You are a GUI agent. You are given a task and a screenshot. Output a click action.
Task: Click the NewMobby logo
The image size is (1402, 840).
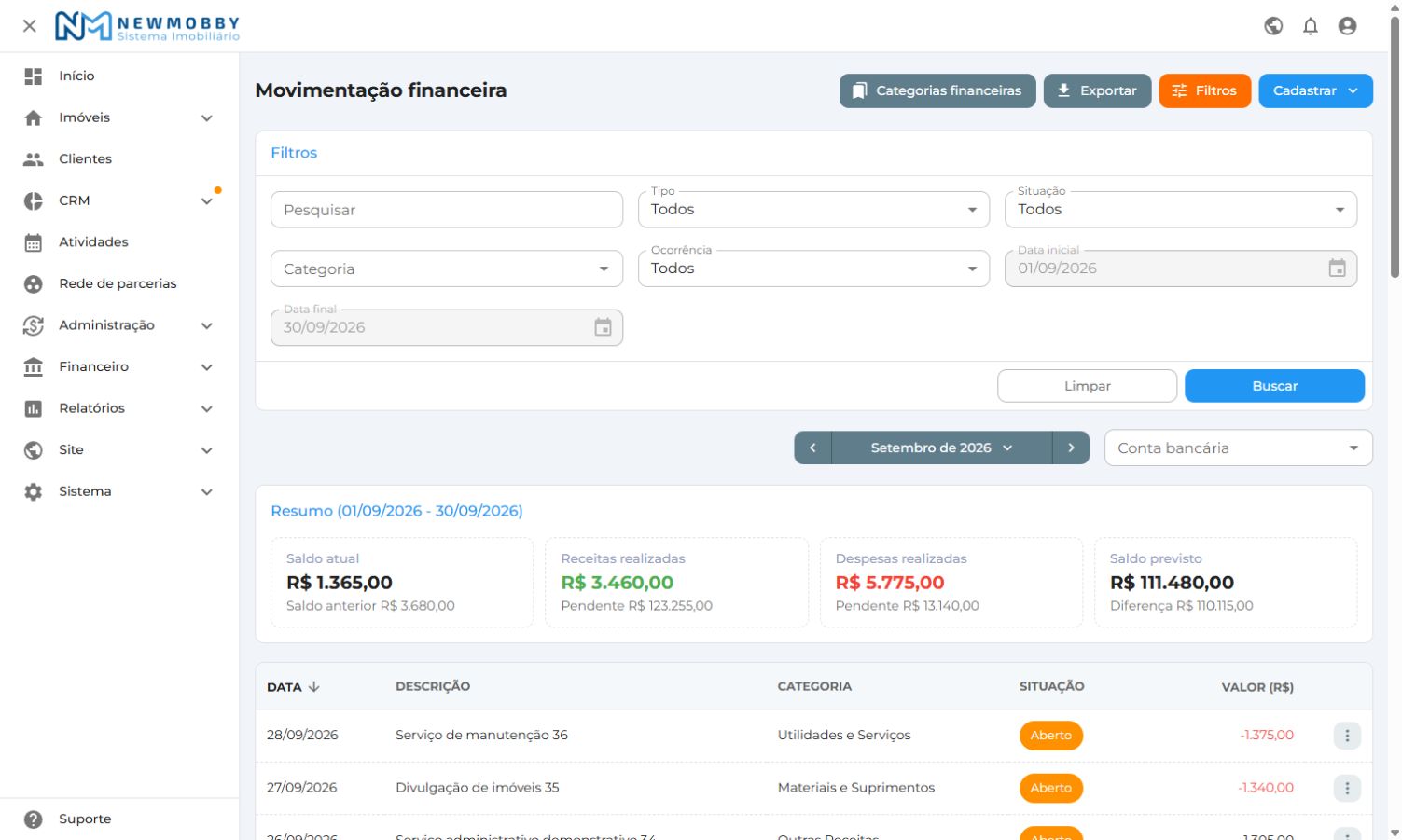pyautogui.click(x=147, y=26)
